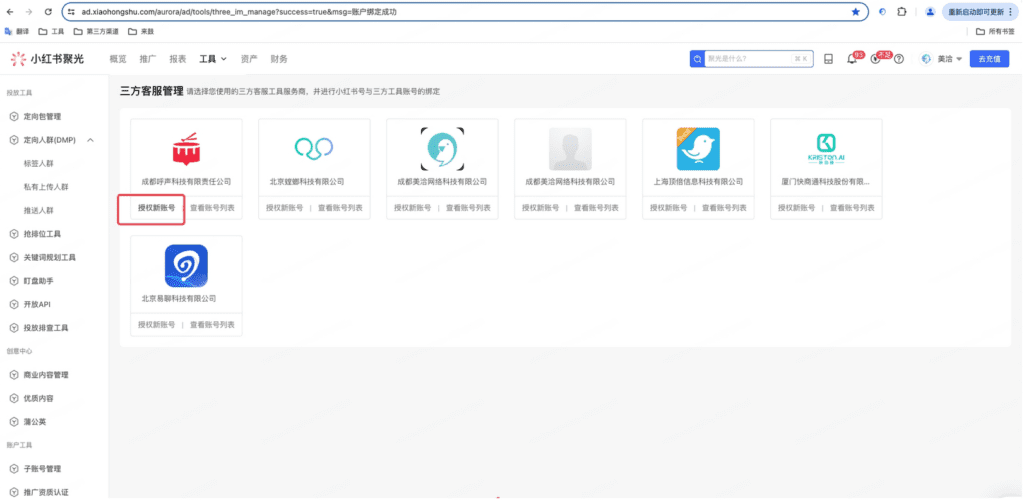Open 投放排查工具 in the sidebar
Image resolution: width=1024 pixels, height=500 pixels.
(46, 328)
